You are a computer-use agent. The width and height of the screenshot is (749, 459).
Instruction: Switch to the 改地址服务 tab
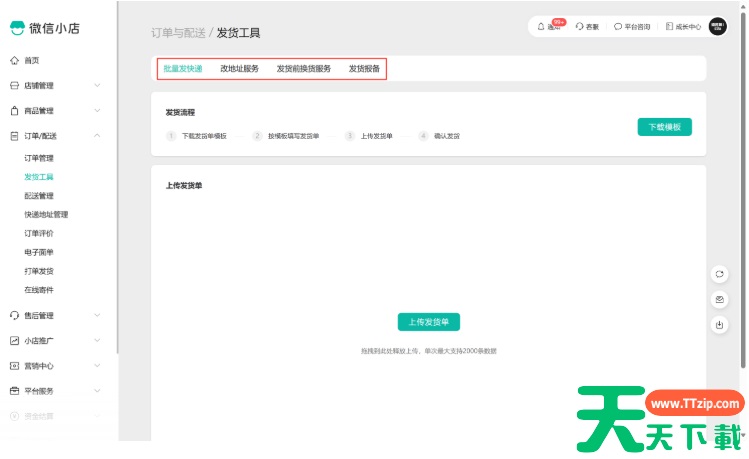click(x=239, y=69)
